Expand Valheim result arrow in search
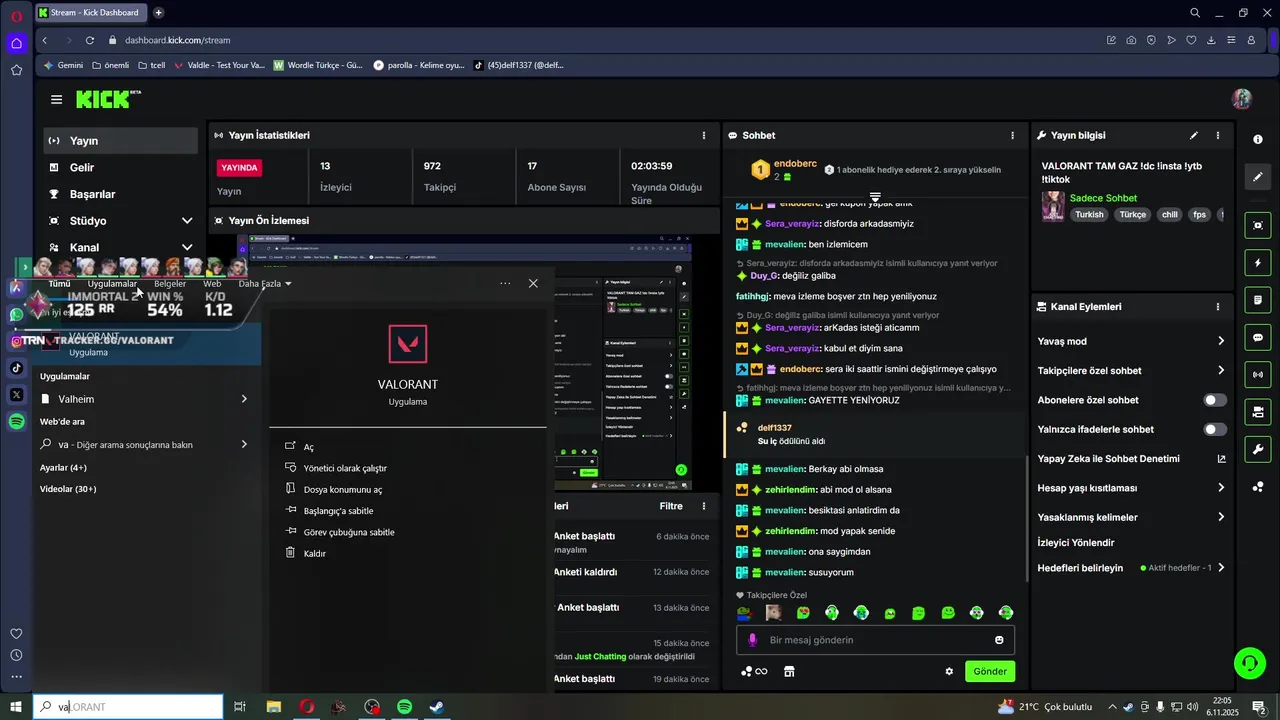The image size is (1280, 720). tap(244, 399)
